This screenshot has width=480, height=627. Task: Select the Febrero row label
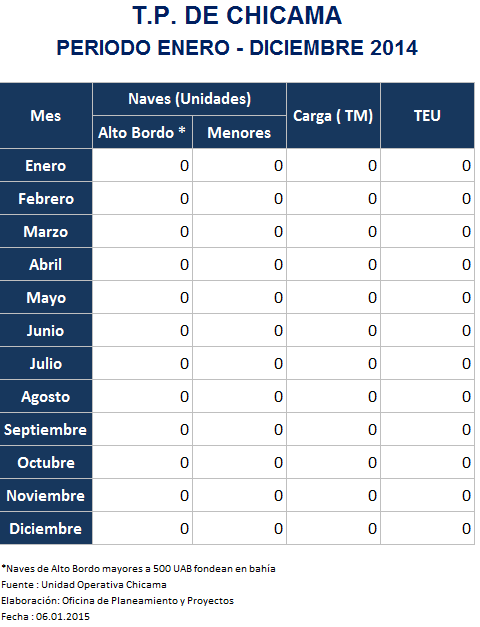pos(46,198)
